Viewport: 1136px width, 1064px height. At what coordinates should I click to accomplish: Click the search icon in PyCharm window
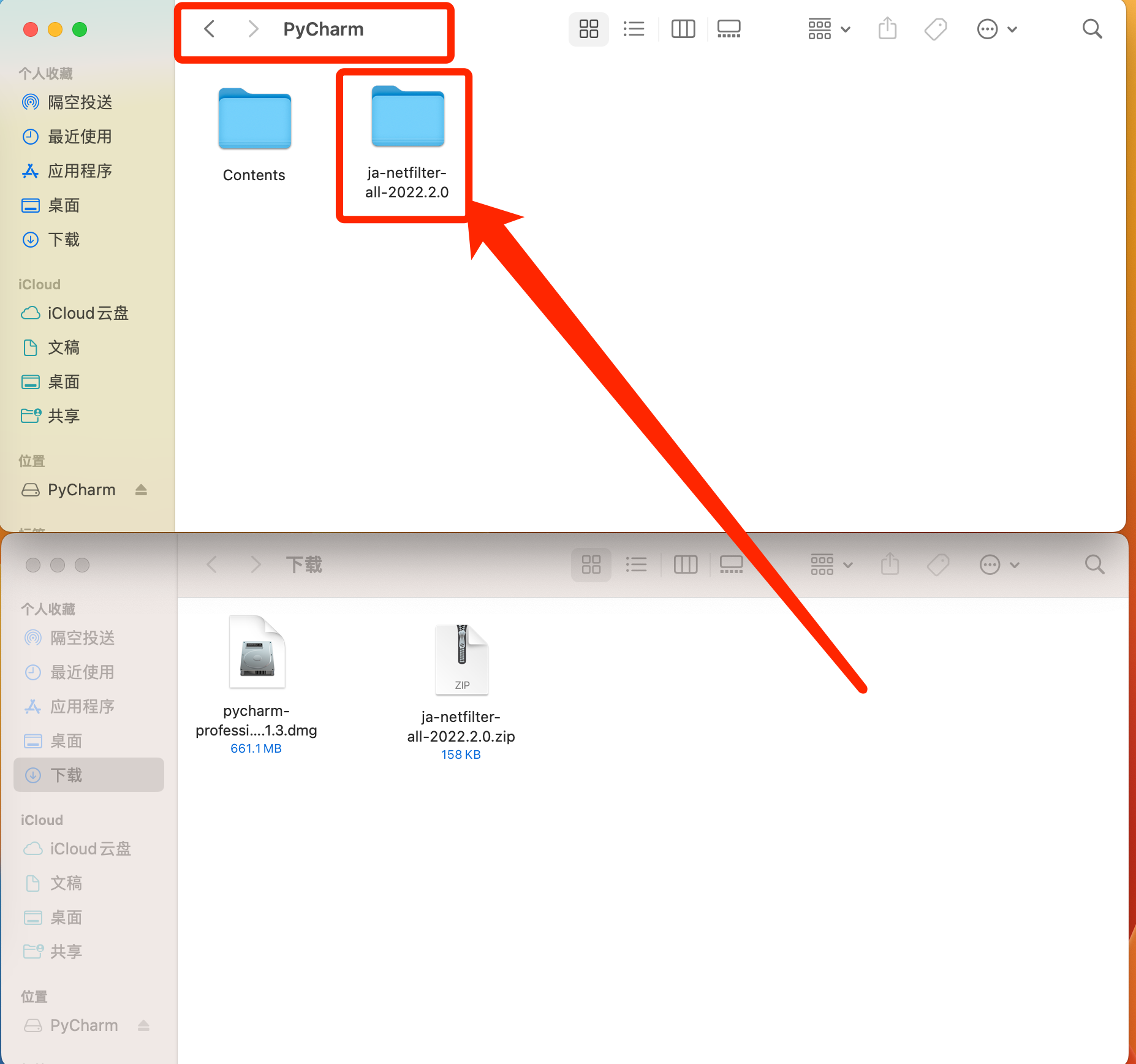pos(1092,29)
